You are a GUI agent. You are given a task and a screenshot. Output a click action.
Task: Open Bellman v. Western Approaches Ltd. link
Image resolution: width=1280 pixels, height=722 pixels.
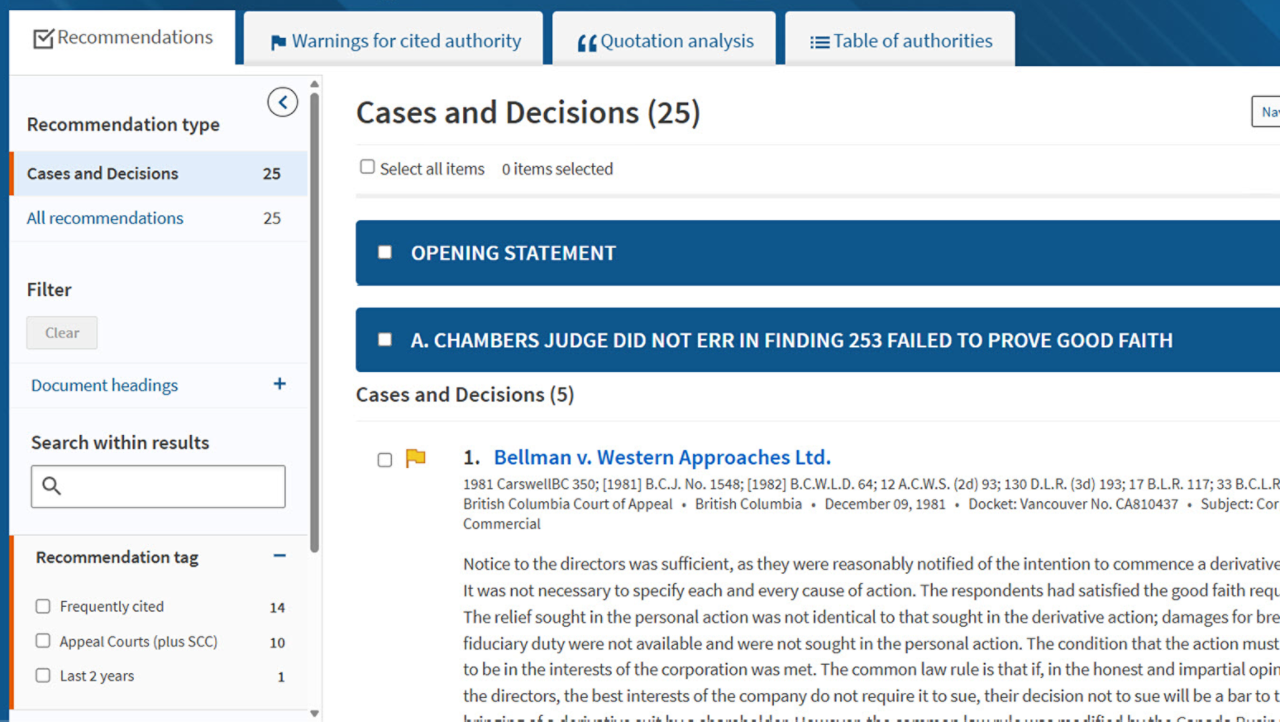(x=662, y=457)
